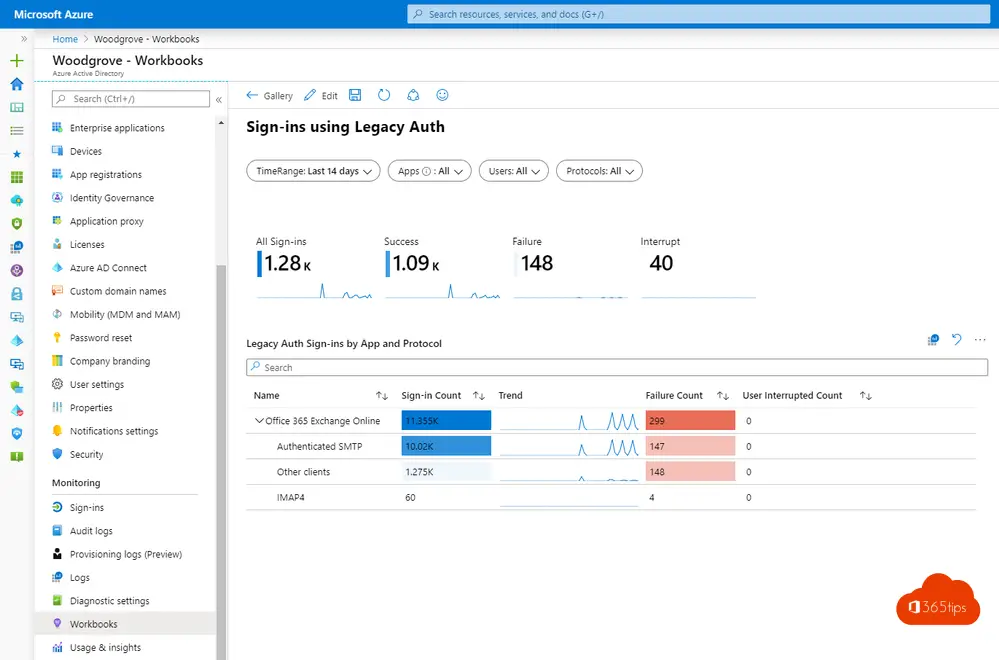The image size is (999, 660).
Task: Collapse the Office 365 Exchange Online row
Action: 259,420
